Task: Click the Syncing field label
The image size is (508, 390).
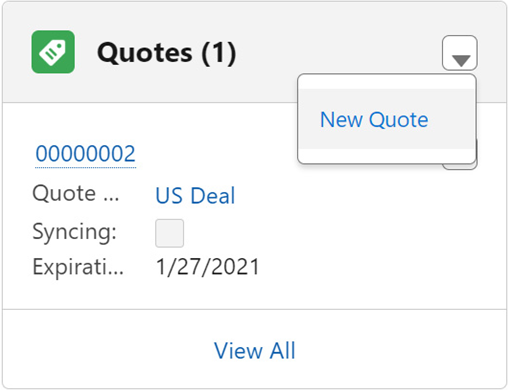Action: click(x=74, y=231)
